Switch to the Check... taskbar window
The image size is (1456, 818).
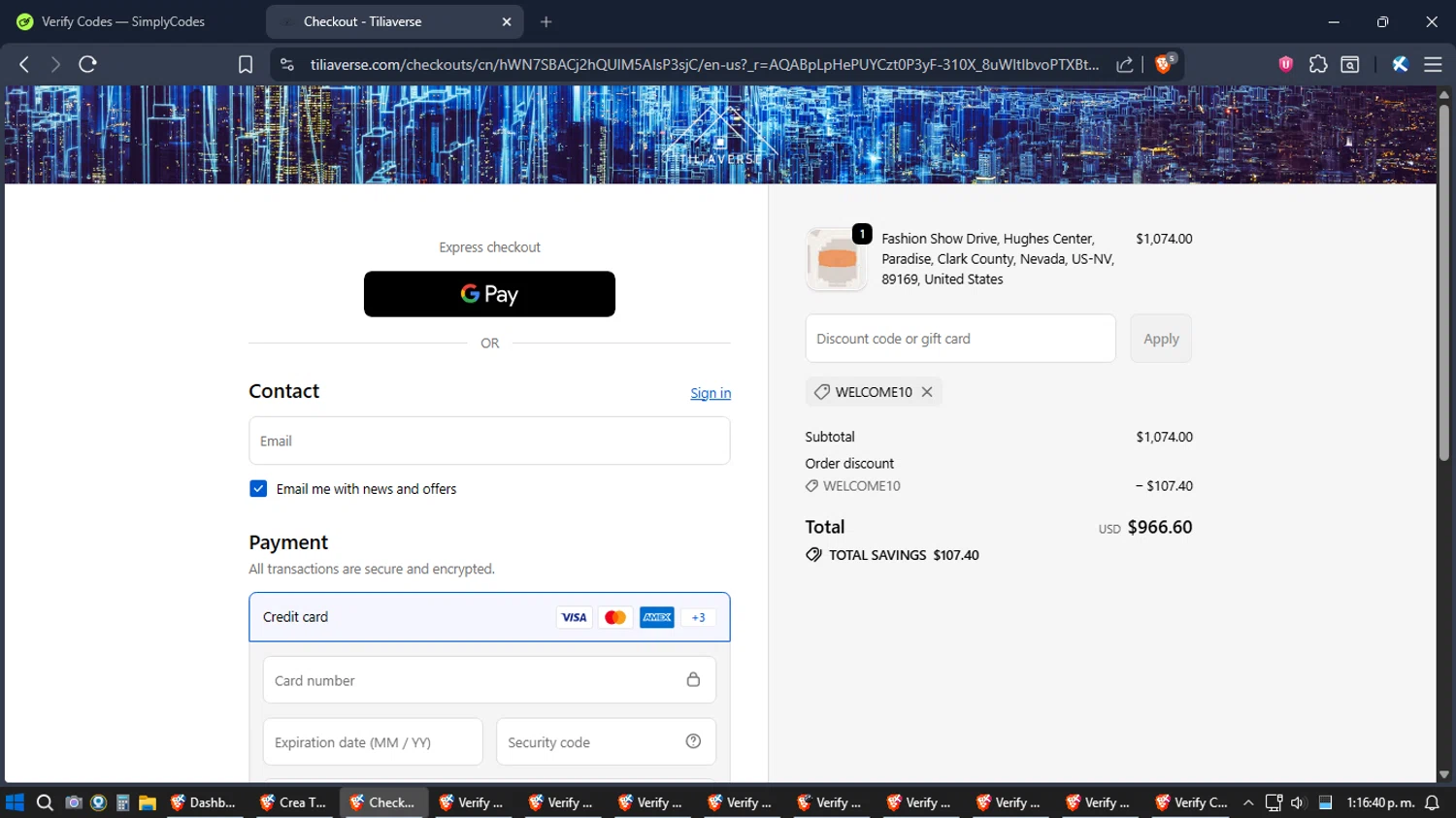coord(382,802)
